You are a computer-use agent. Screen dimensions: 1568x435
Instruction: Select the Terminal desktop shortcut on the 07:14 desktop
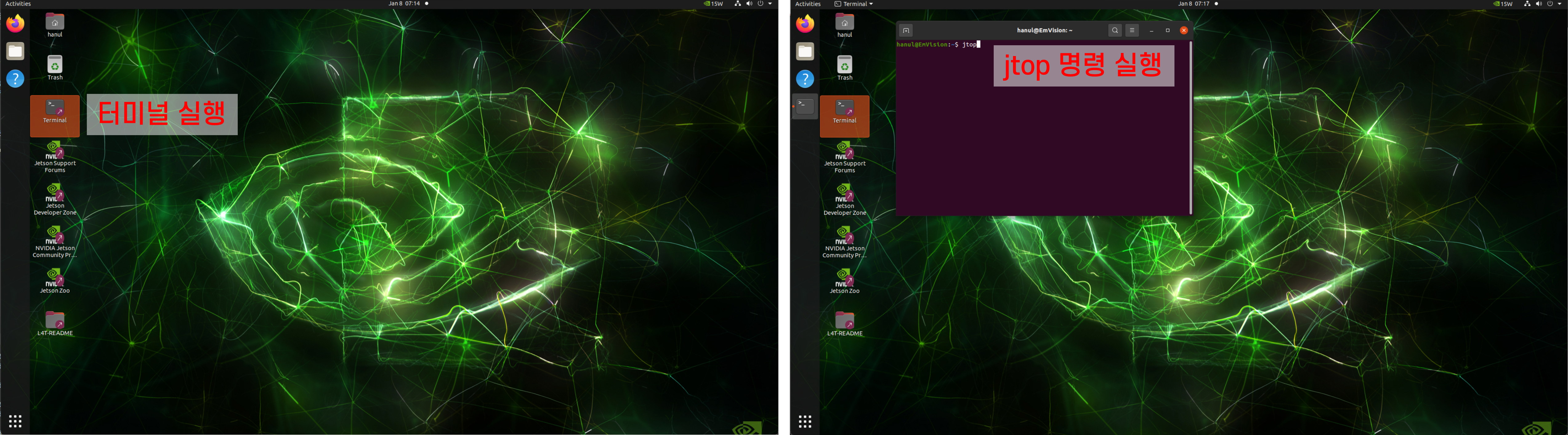tap(55, 115)
